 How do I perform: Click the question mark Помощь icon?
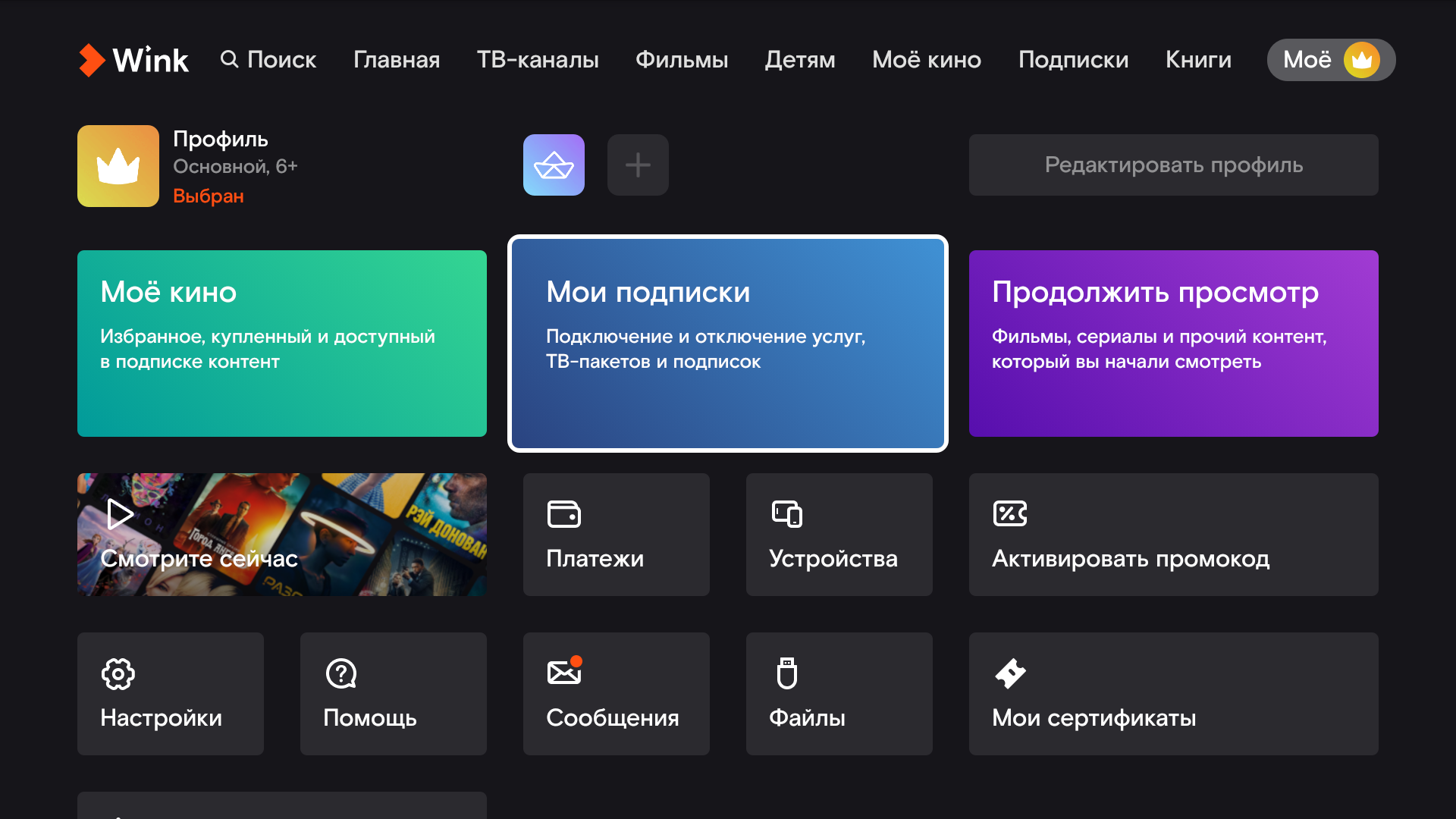click(x=341, y=673)
